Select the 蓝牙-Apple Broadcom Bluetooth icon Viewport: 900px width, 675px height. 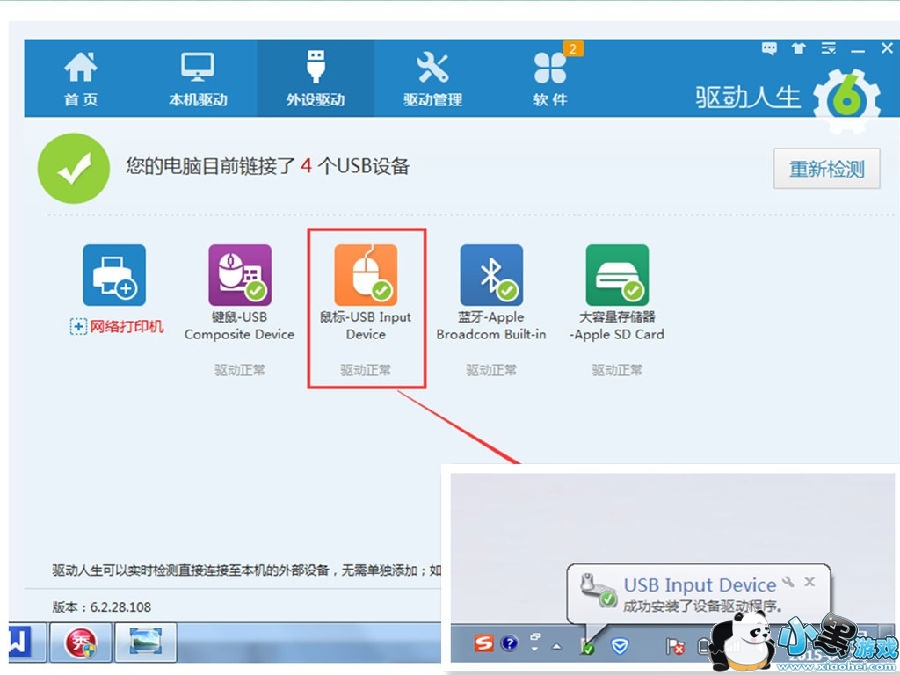(x=491, y=275)
